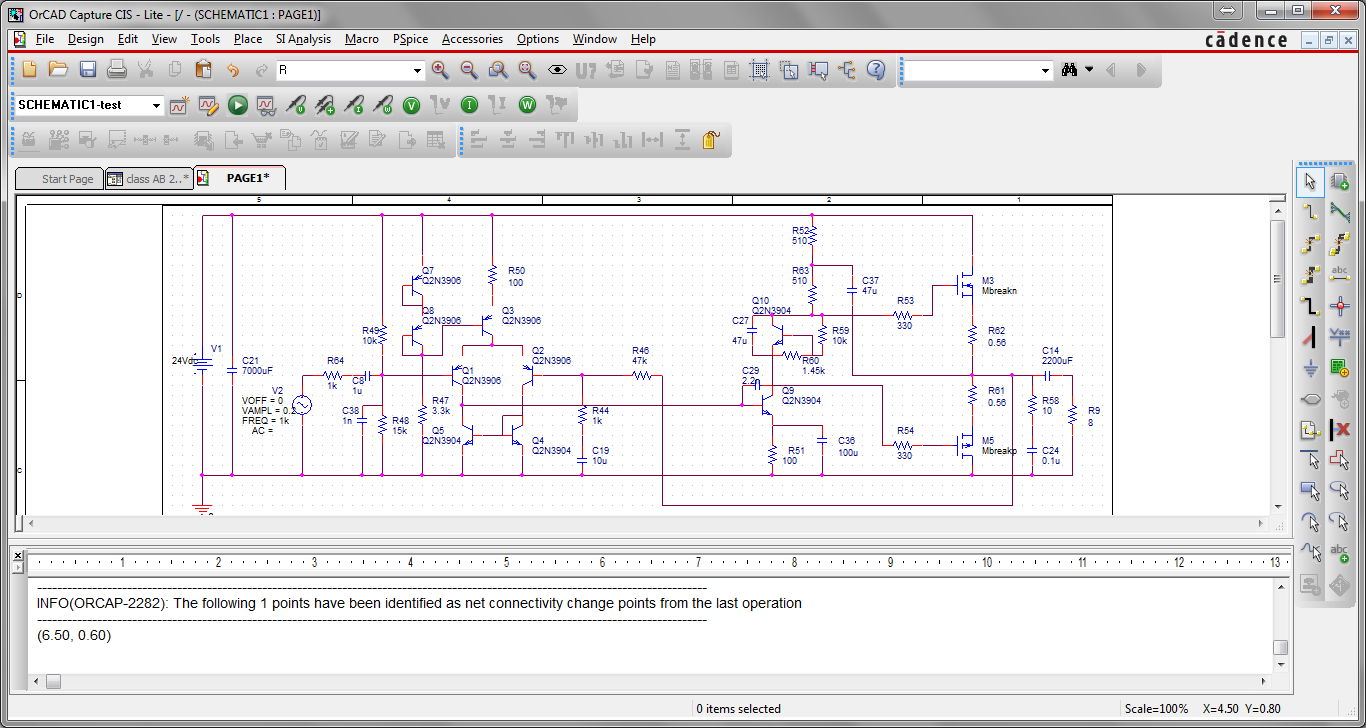Viewport: 1366px width, 728px height.
Task: Place a voltage differential marker probe
Action: click(324, 105)
